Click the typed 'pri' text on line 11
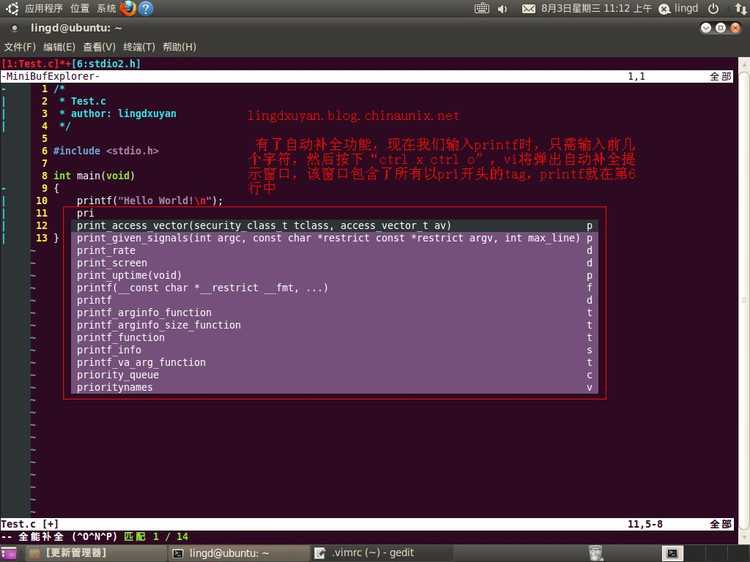Screen dimensions: 750x562 click(85, 213)
